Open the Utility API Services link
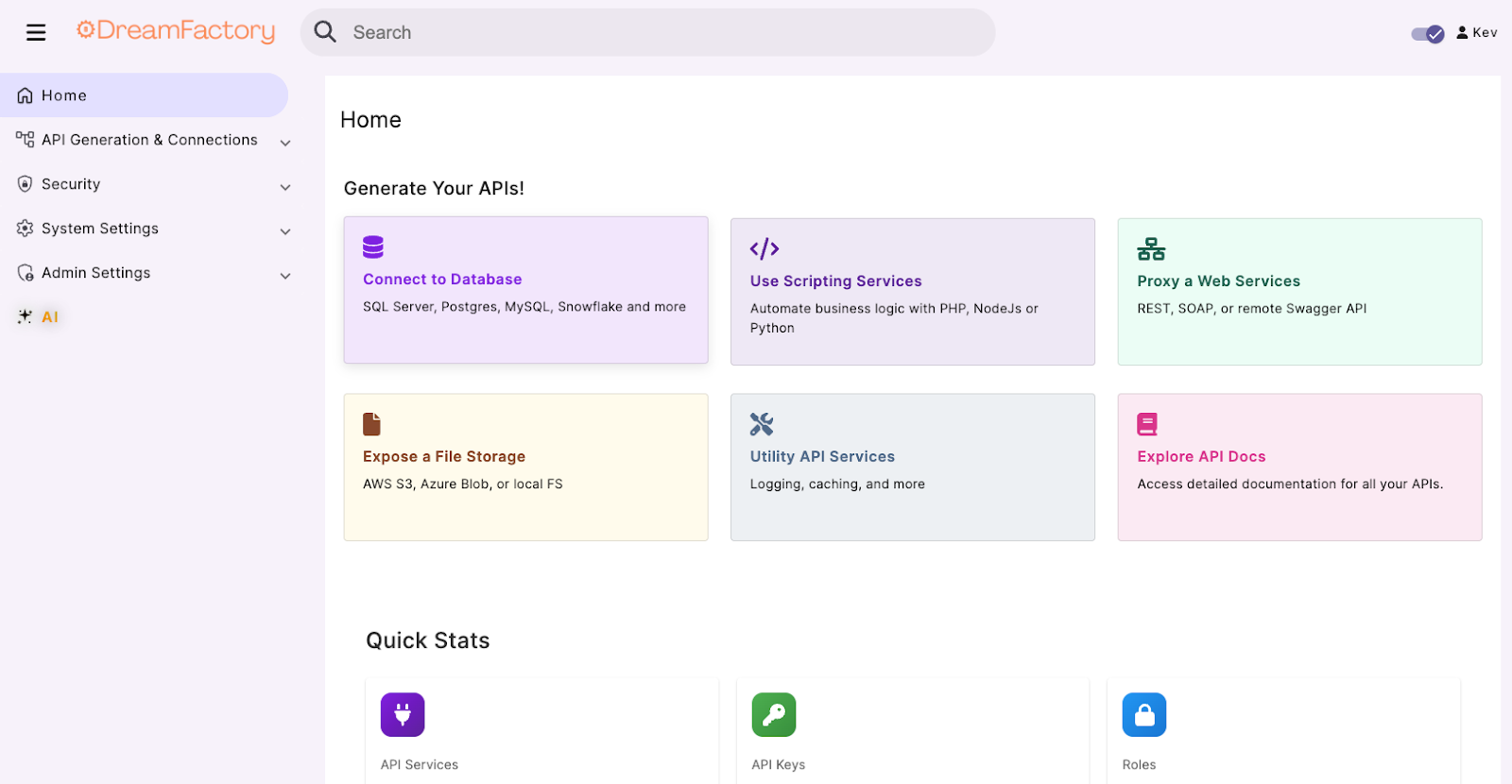Viewport: 1512px width, 784px height. click(822, 457)
